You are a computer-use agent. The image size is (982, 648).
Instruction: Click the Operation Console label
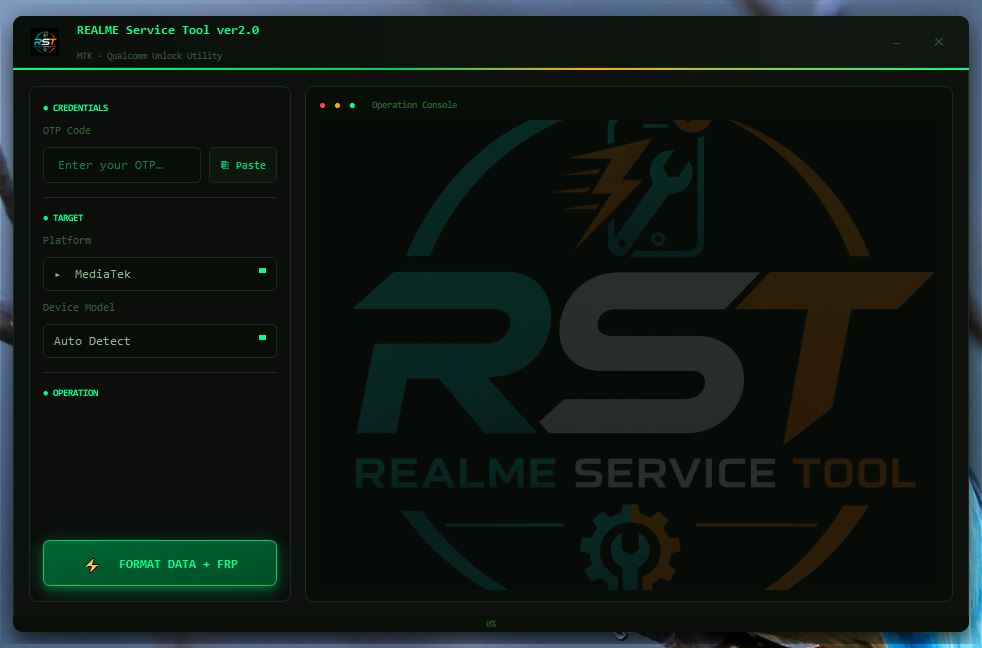415,105
